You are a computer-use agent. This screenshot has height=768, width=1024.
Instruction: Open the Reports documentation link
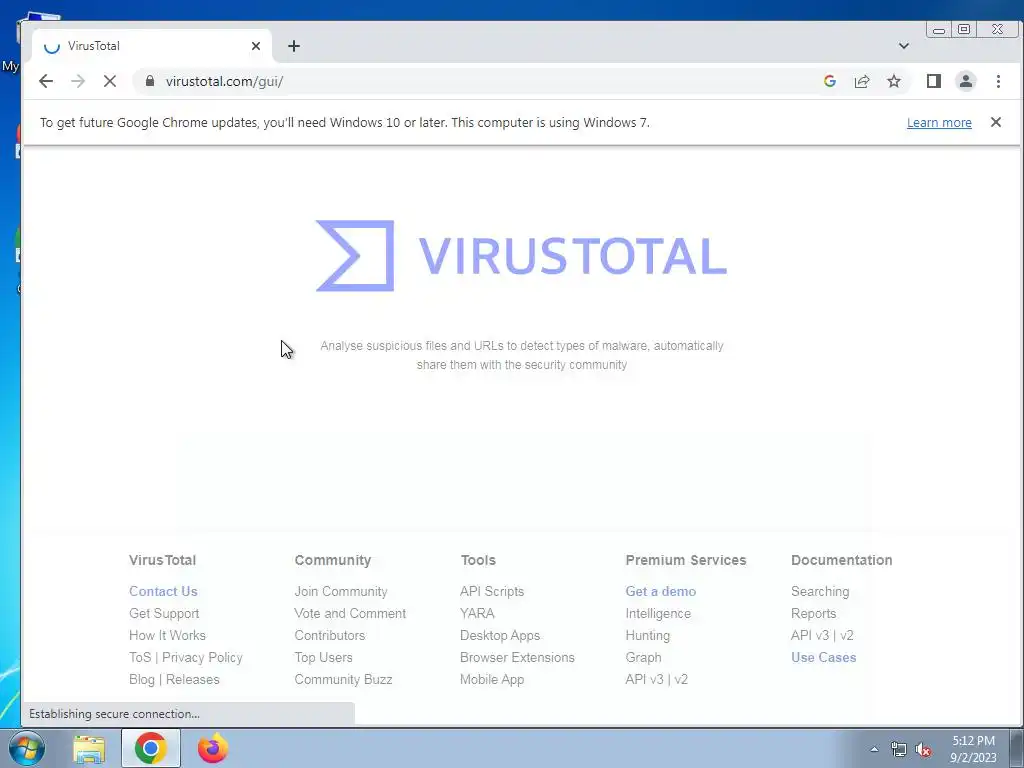814,613
